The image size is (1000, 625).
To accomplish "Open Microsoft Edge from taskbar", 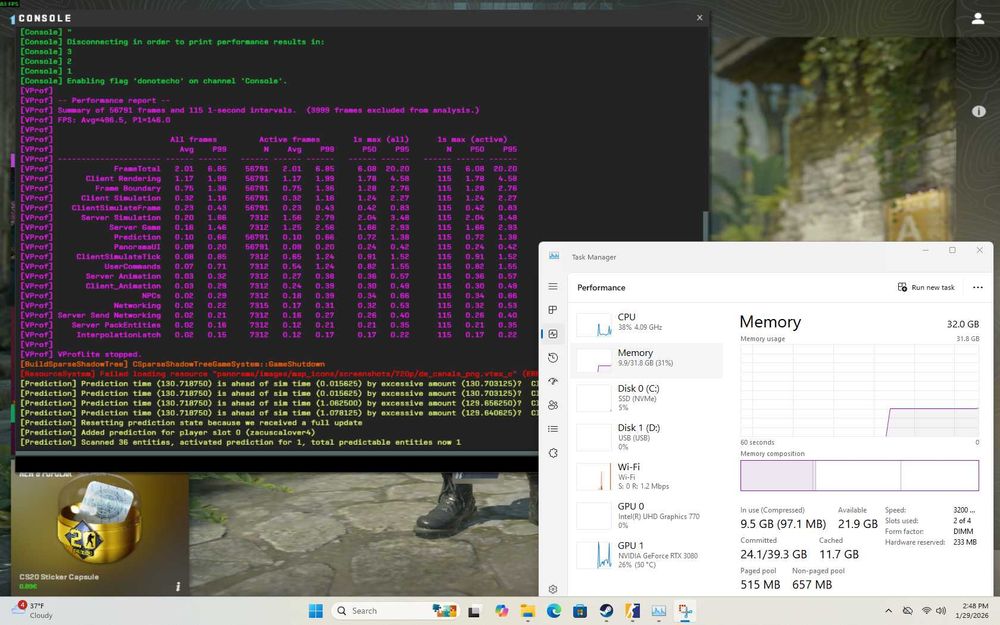I will 554,611.
